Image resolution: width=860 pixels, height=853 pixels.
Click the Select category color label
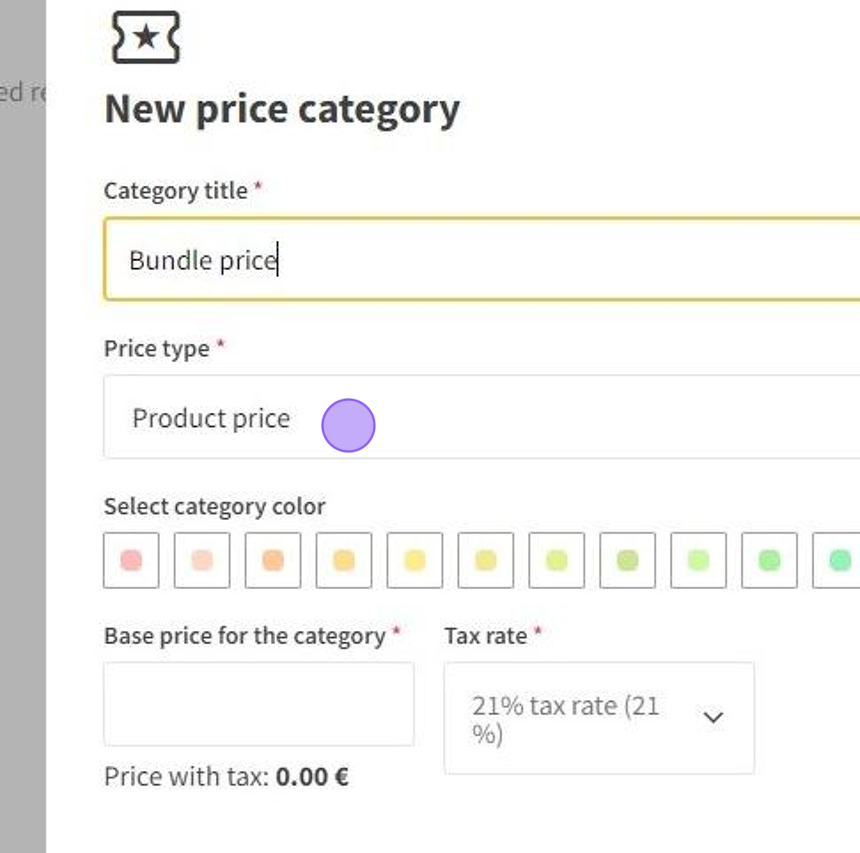(214, 507)
